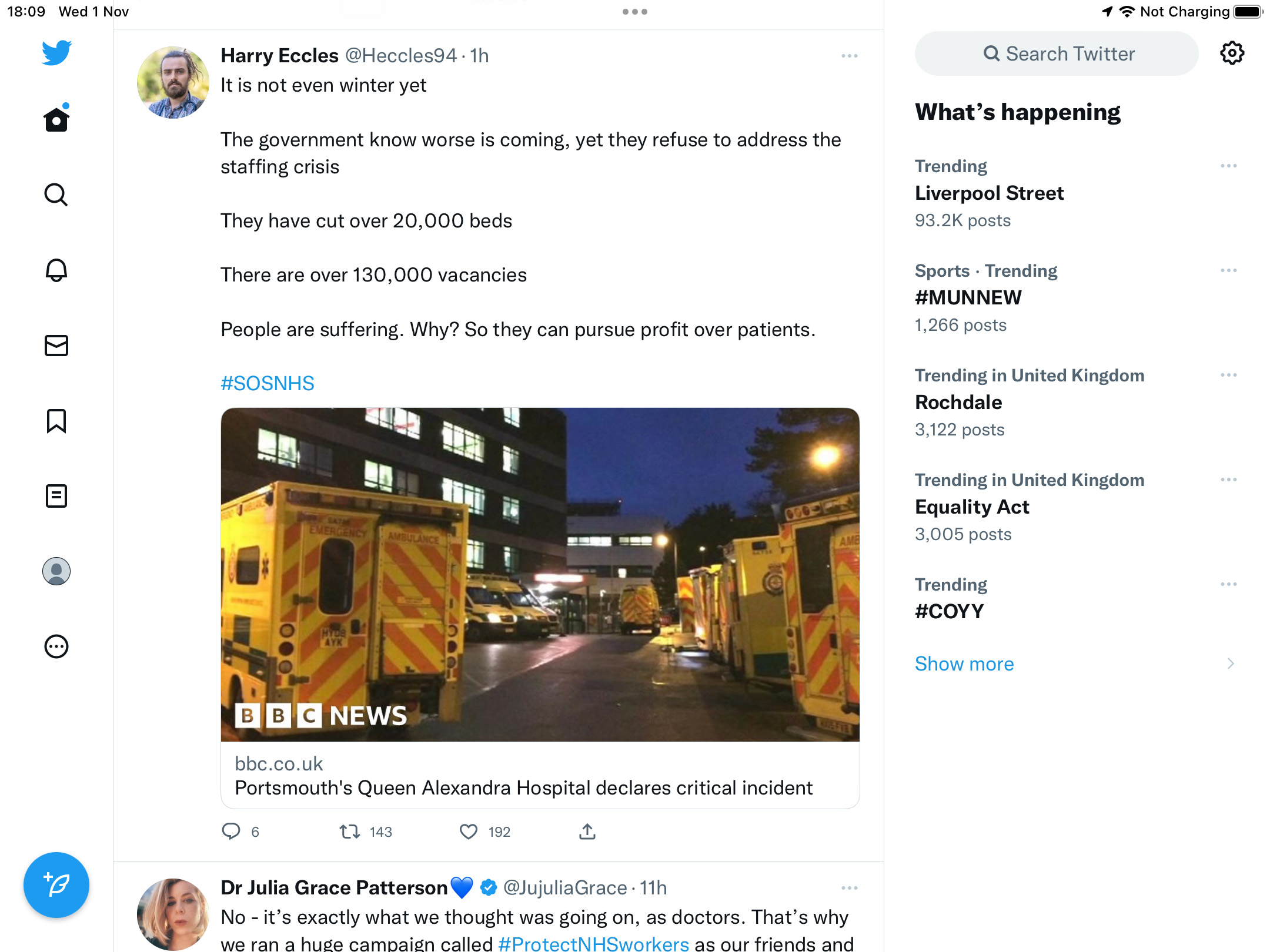Open the #SOSNHS hashtag
The height and width of the screenshot is (952, 1270).
[268, 383]
